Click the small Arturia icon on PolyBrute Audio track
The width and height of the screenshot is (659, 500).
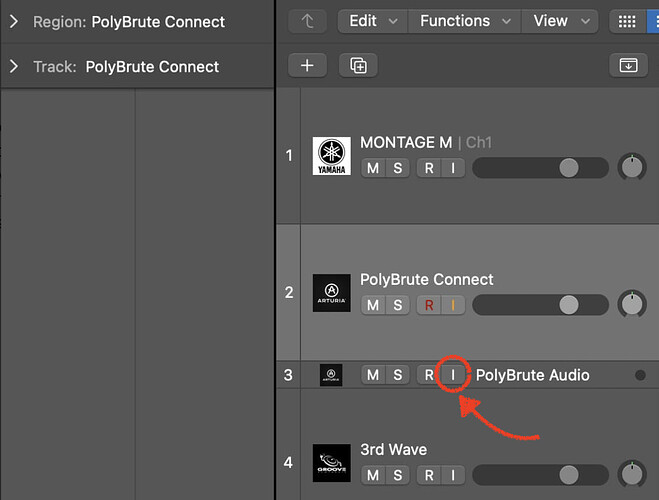click(x=331, y=375)
